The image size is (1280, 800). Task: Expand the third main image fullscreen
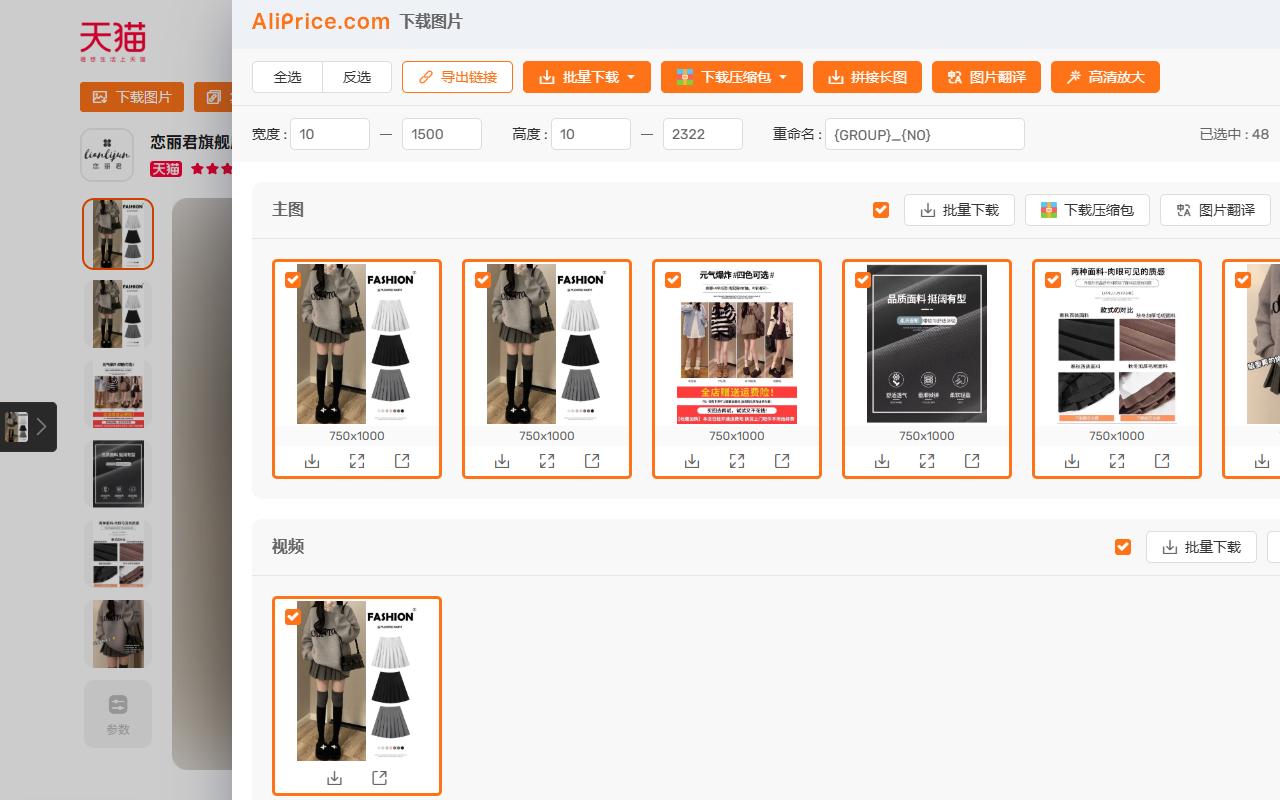(737, 461)
